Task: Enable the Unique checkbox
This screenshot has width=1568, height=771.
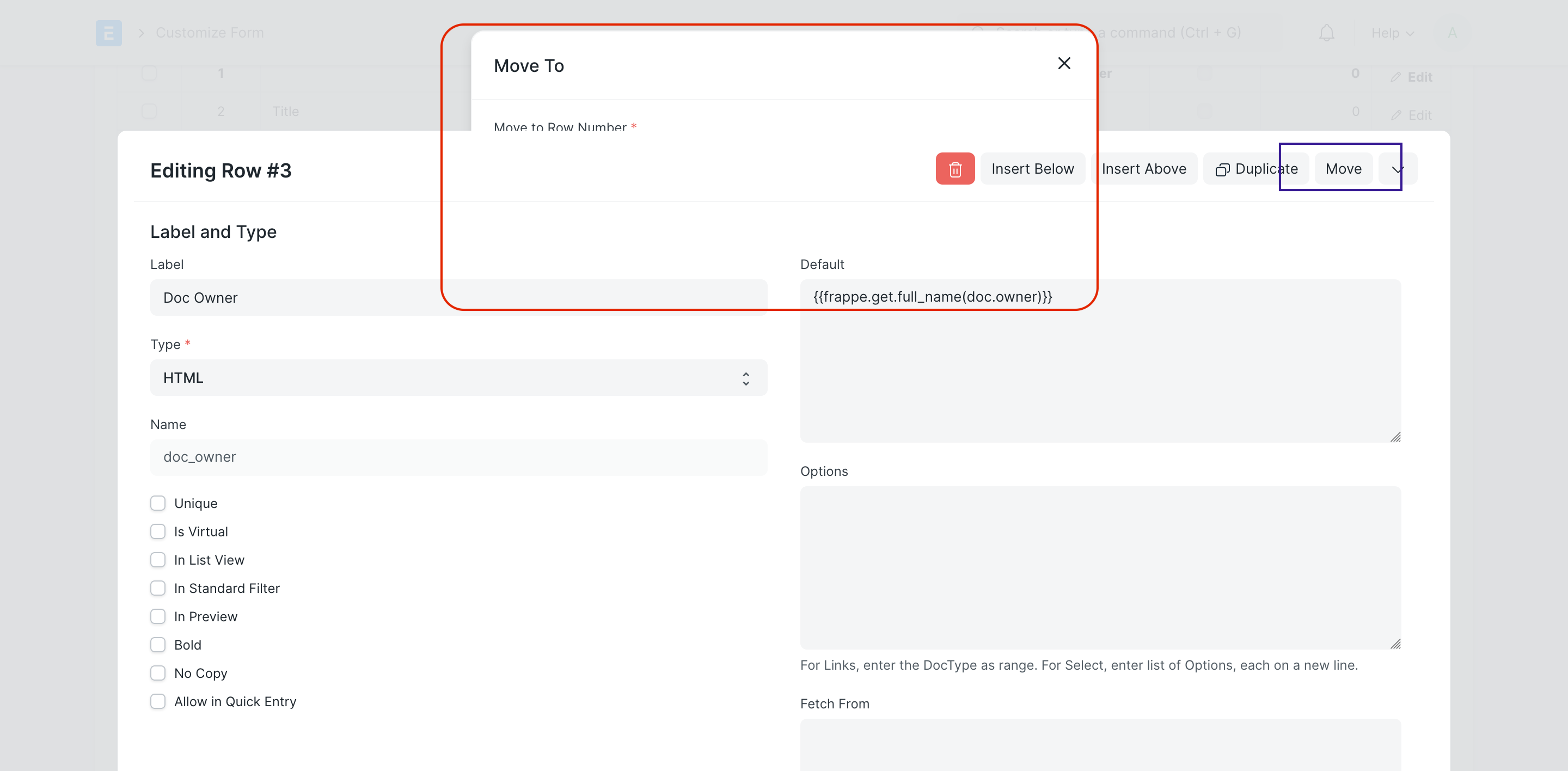Action: point(158,503)
